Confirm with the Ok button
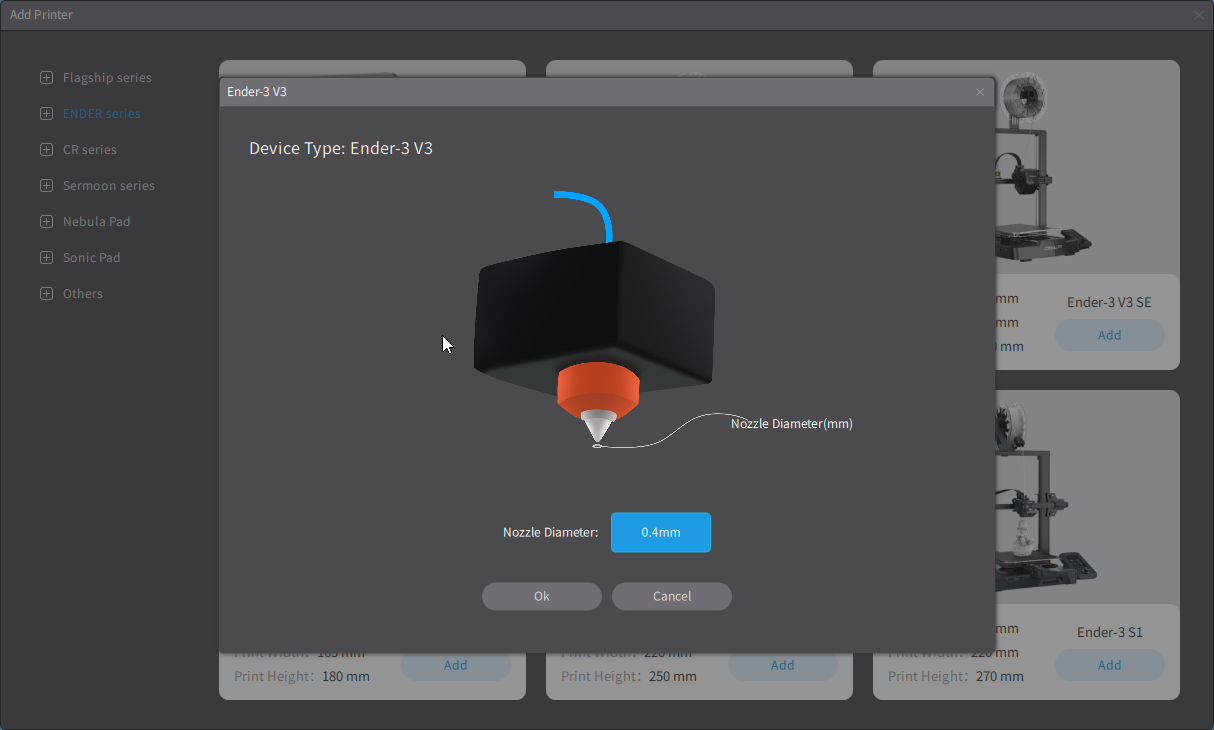1214x730 pixels. [542, 596]
